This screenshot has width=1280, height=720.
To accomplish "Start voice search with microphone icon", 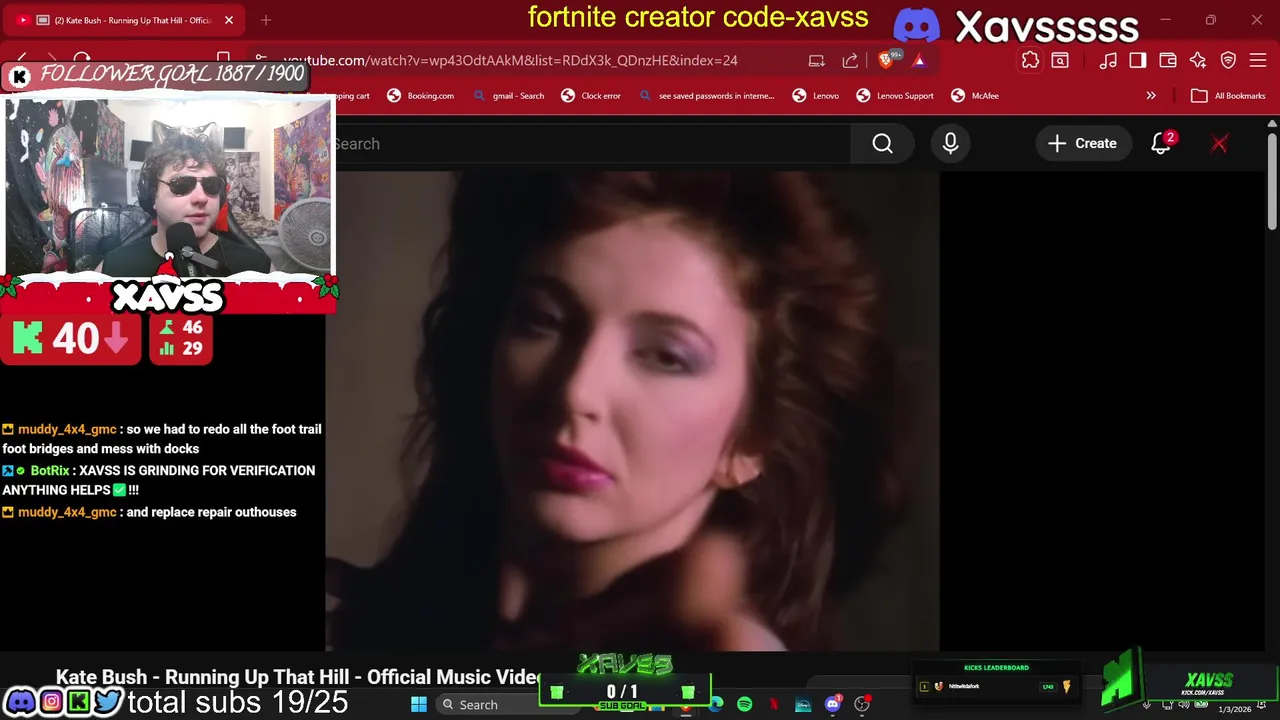I will pyautogui.click(x=950, y=144).
